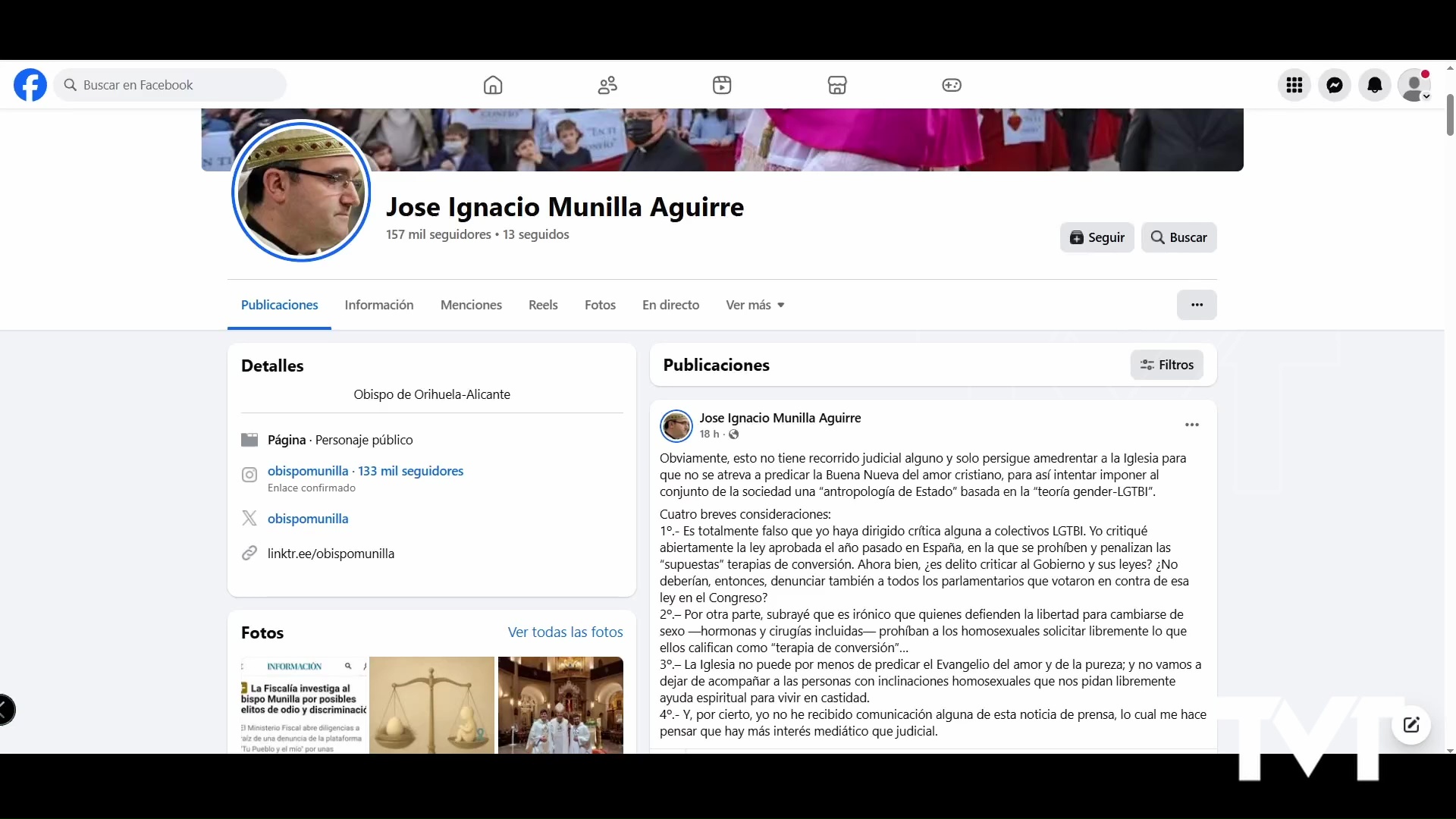
Task: Switch to the Información tab
Action: pyautogui.click(x=379, y=304)
